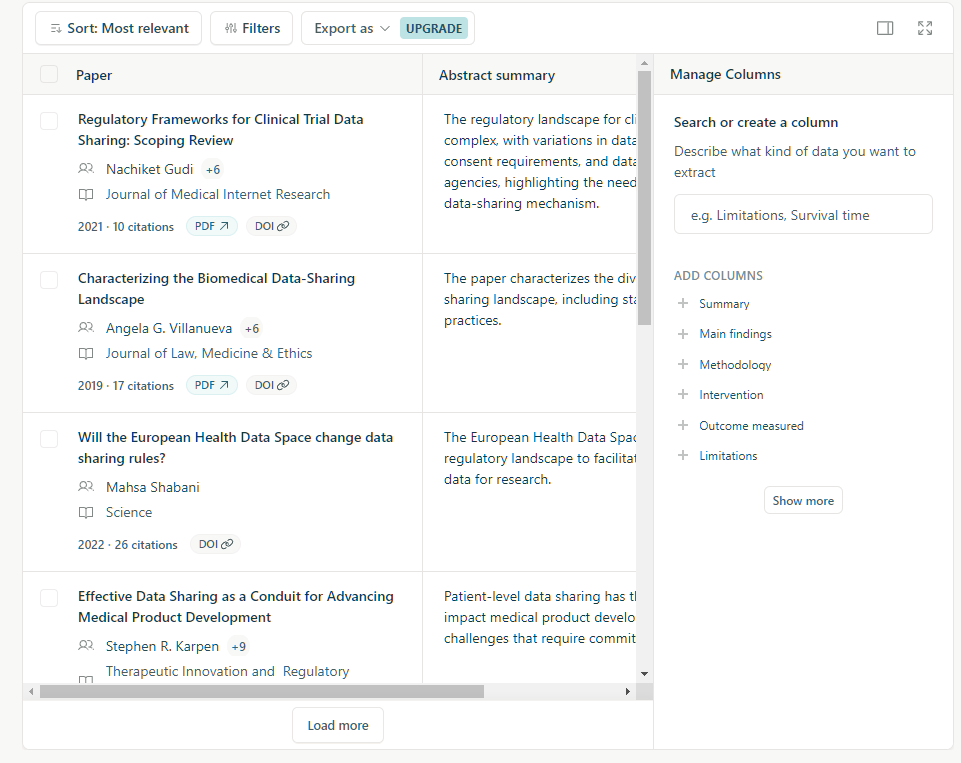Select the European Health Data Space checkbox
The height and width of the screenshot is (763, 961).
click(x=49, y=439)
